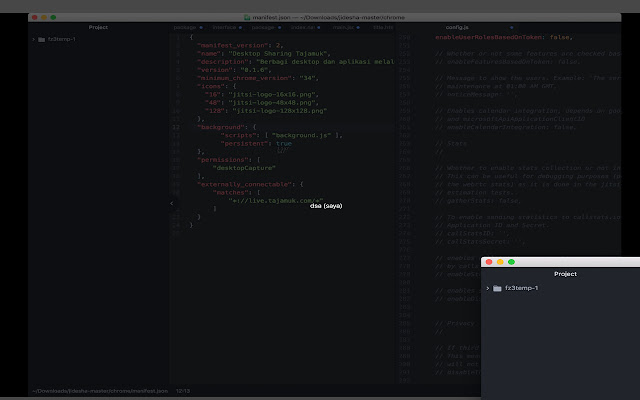Click fz3temp-1 folder icon in small front window
640x400 pixels.
point(497,288)
